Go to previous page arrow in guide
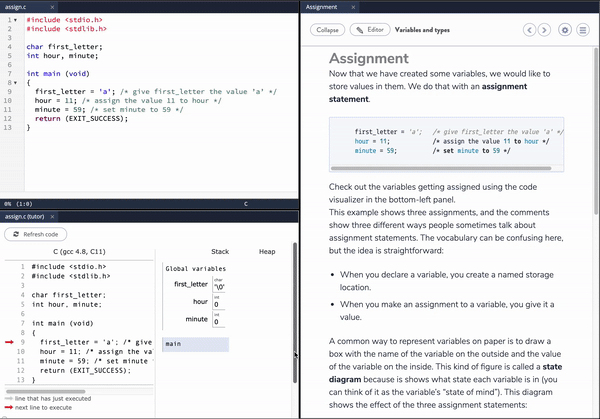The image size is (600, 419). pos(529,30)
